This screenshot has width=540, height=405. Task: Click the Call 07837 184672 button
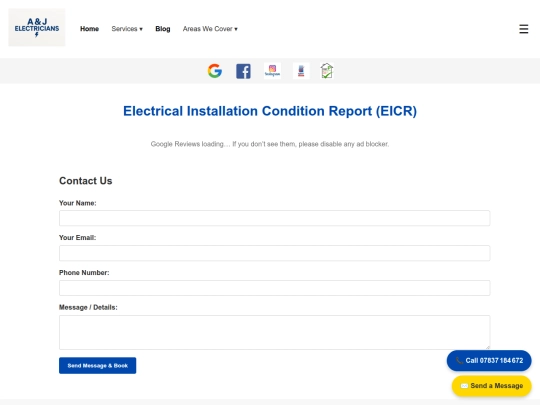489,361
